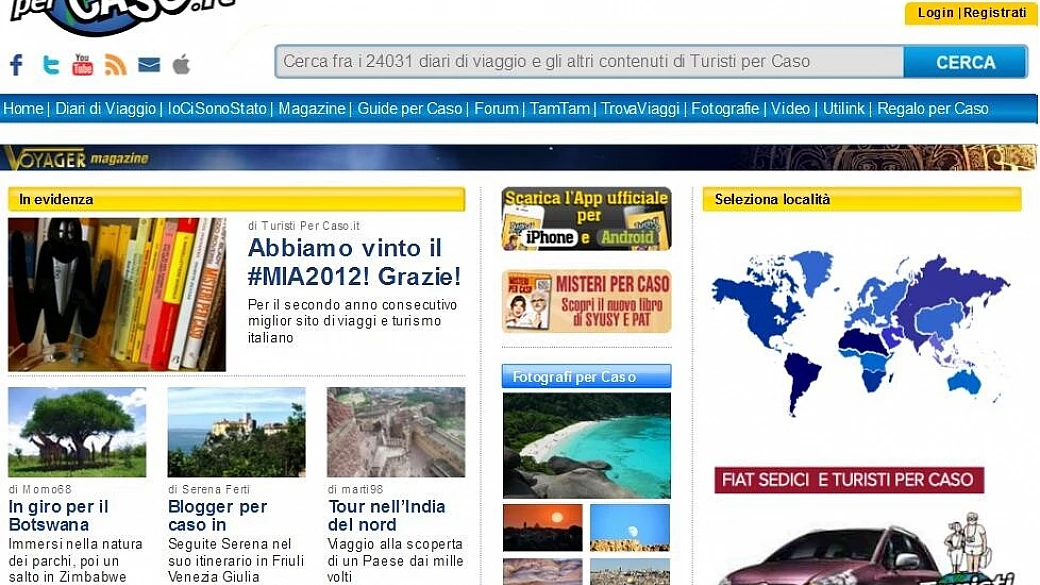Click the Apple icon in the social bar
The image size is (1040, 585).
pos(181,65)
